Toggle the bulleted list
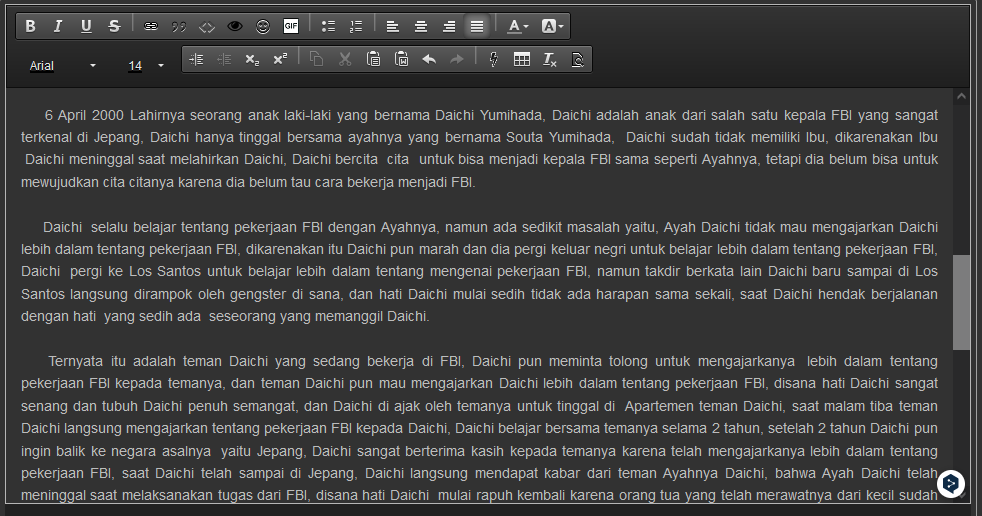 [x=328, y=26]
